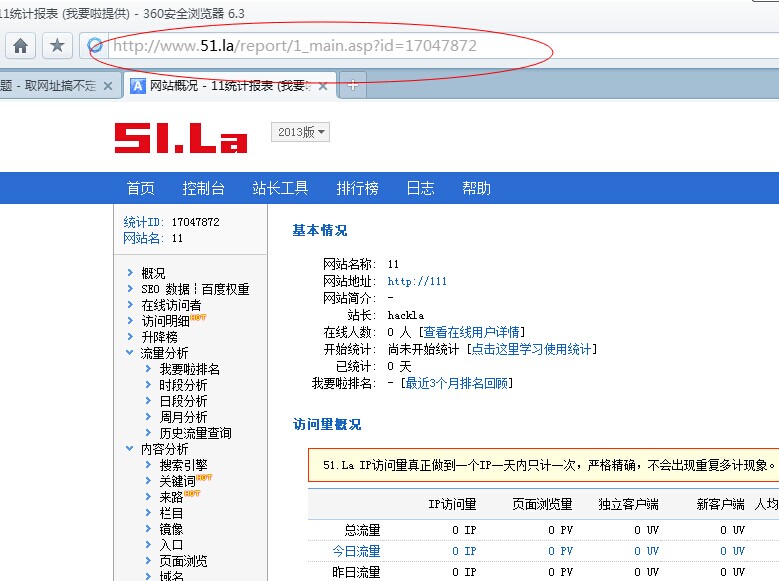Open 百度权重 in the sidebar

(x=226, y=289)
